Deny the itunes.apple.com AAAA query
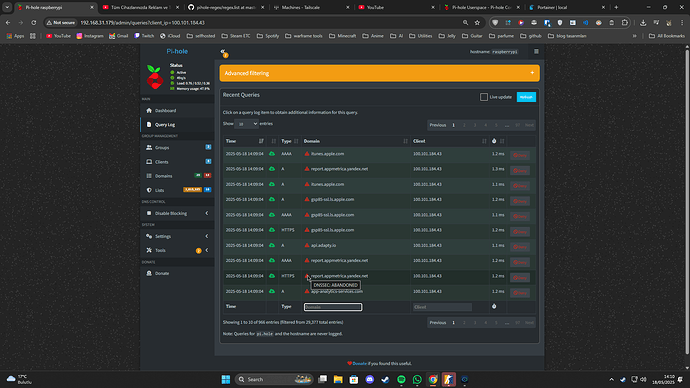Image resolution: width=690 pixels, height=388 pixels. [520, 155]
